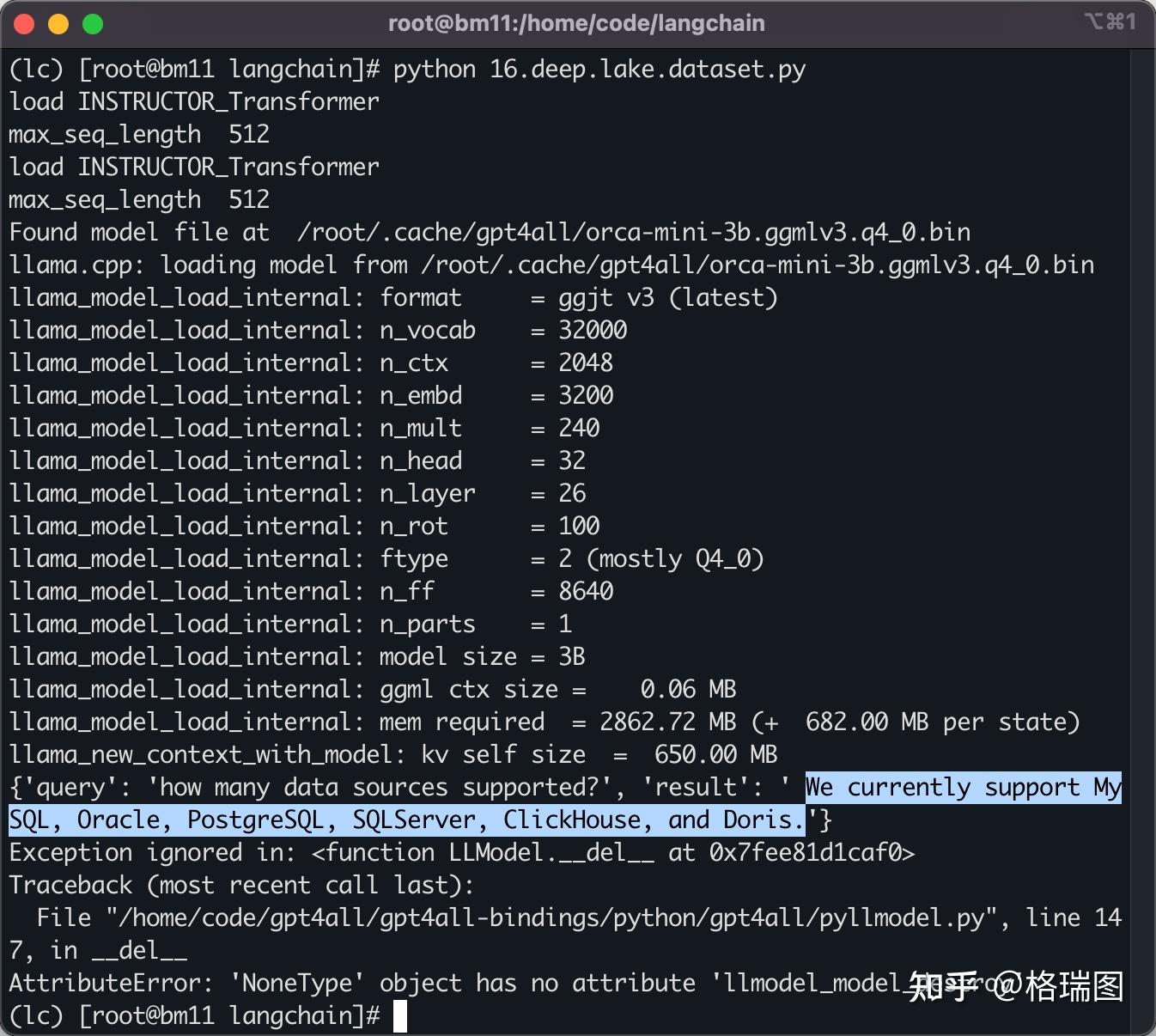Click the 'load INSTRUCTOR_Transformer' output line
The image size is (1156, 1036).
tap(193, 101)
